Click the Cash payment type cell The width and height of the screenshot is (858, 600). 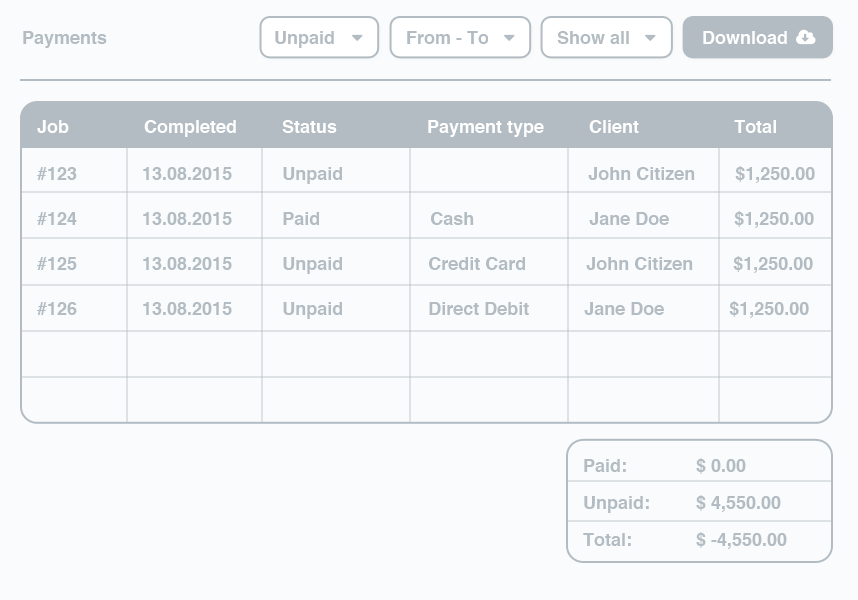(x=452, y=219)
